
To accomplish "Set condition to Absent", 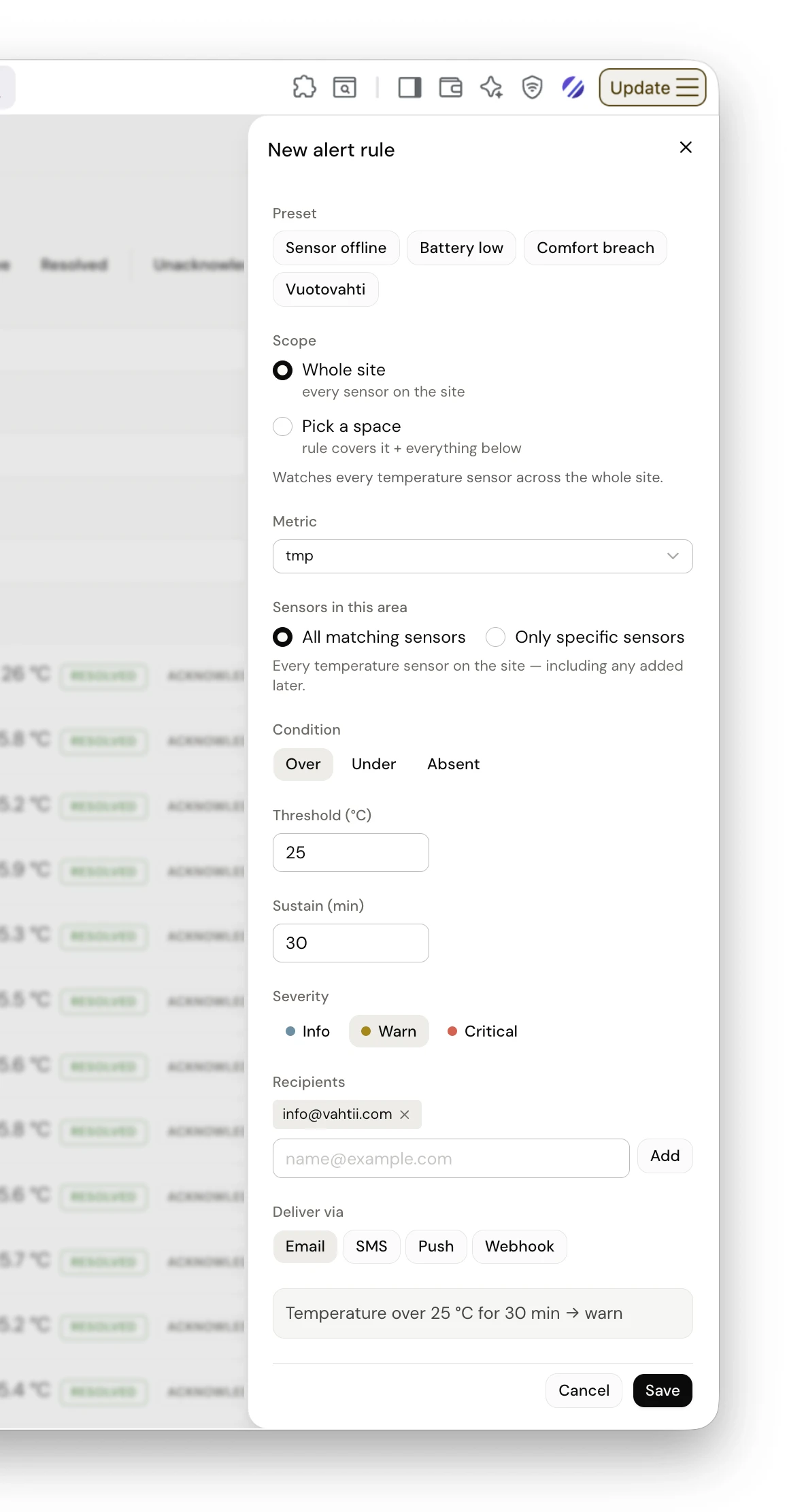I will click(453, 765).
